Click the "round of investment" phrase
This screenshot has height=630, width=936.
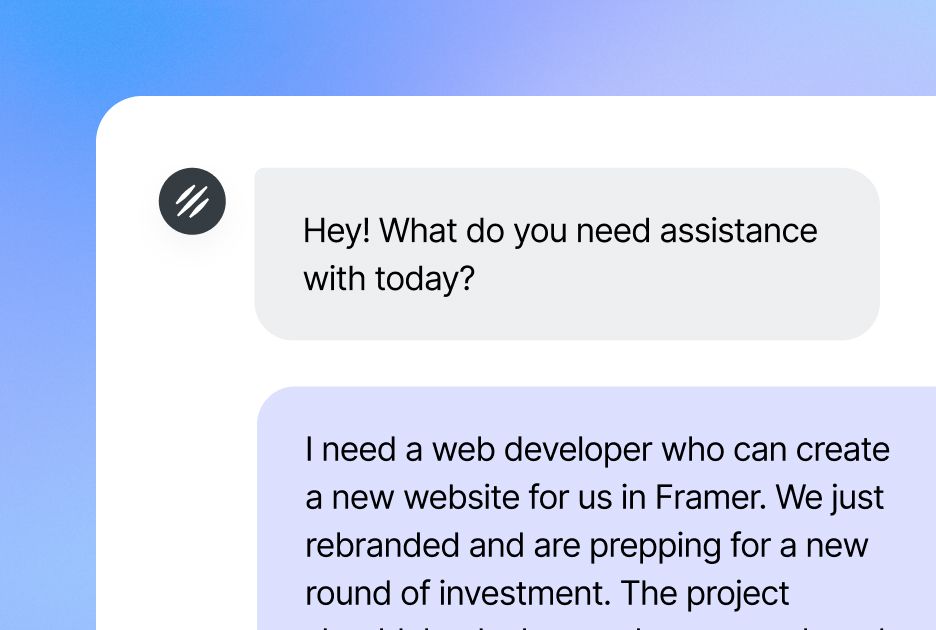tap(454, 593)
